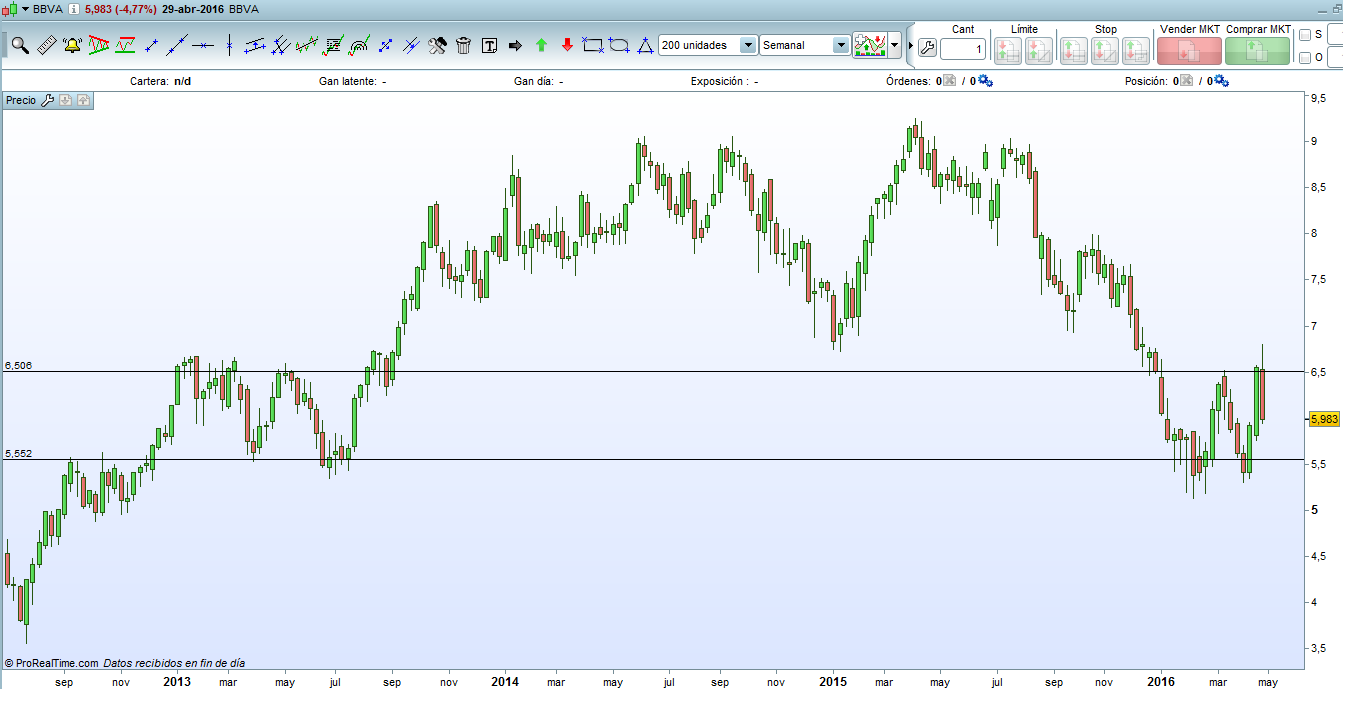This screenshot has height=720, width=1366.
Task: Click Precio panel move down icon
Action: coord(65,100)
